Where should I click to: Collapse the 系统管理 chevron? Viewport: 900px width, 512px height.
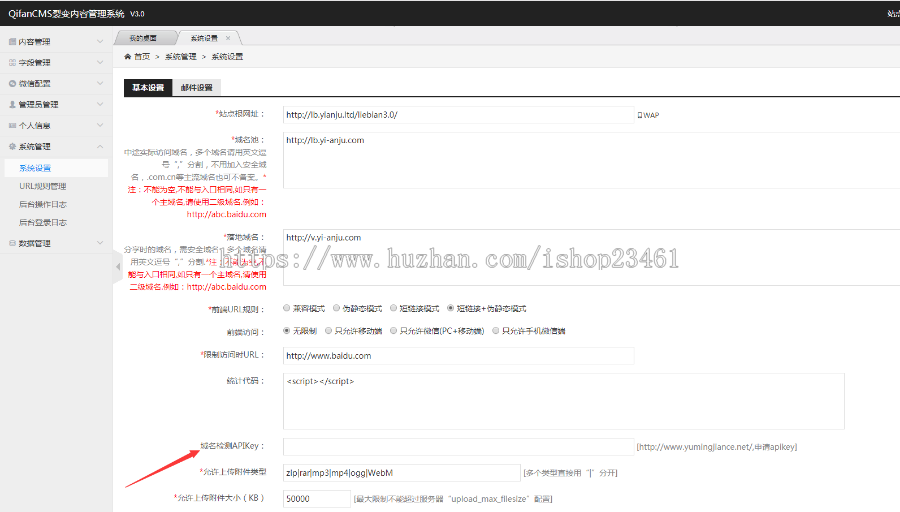100,146
